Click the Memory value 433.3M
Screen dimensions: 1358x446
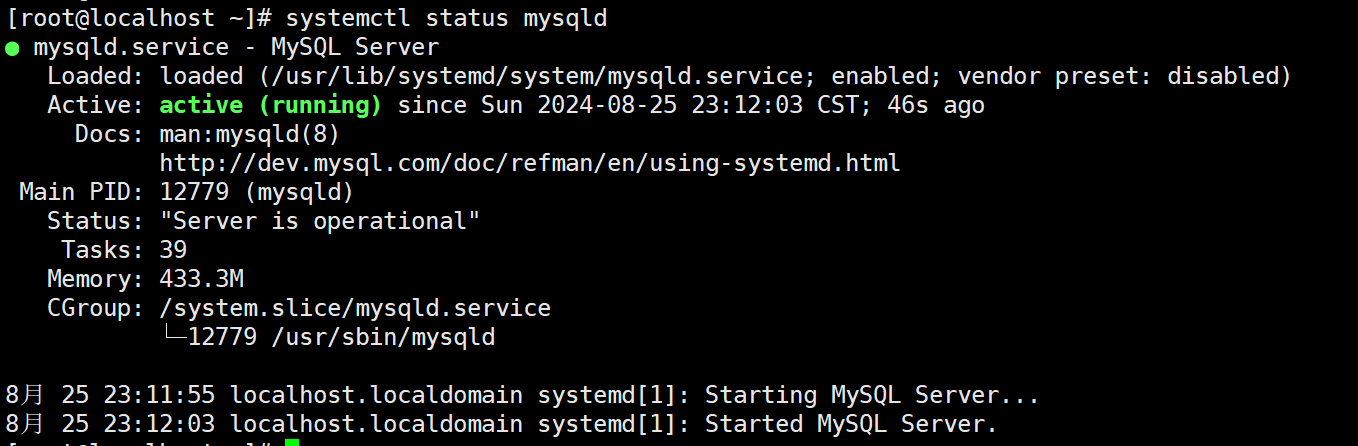tap(201, 278)
